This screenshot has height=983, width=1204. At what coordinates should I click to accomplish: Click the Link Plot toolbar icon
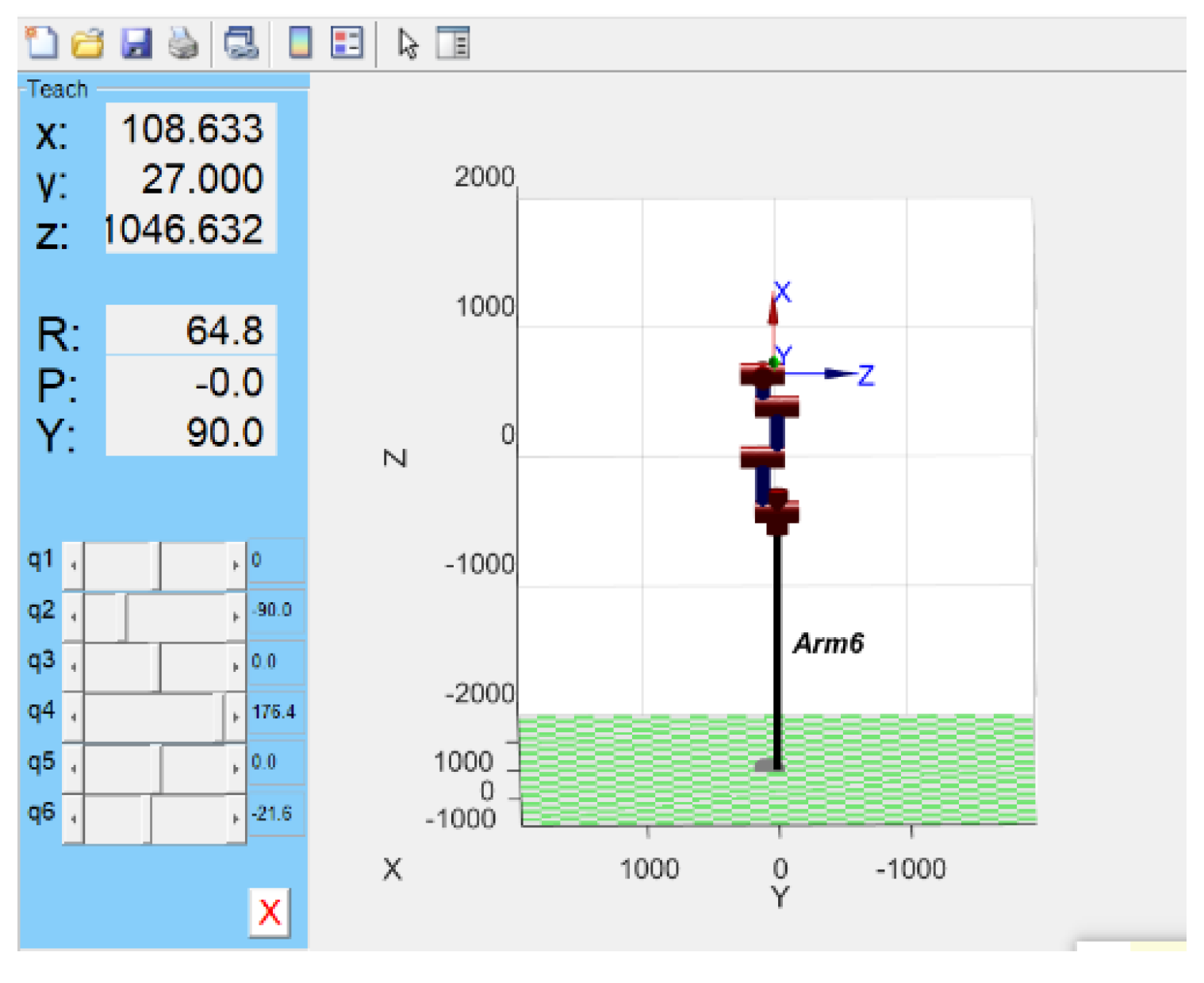coord(241,43)
